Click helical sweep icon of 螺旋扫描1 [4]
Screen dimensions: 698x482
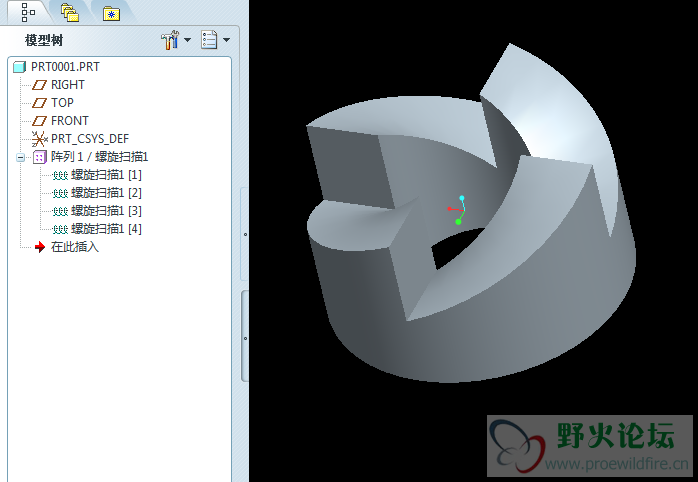[x=60, y=230]
